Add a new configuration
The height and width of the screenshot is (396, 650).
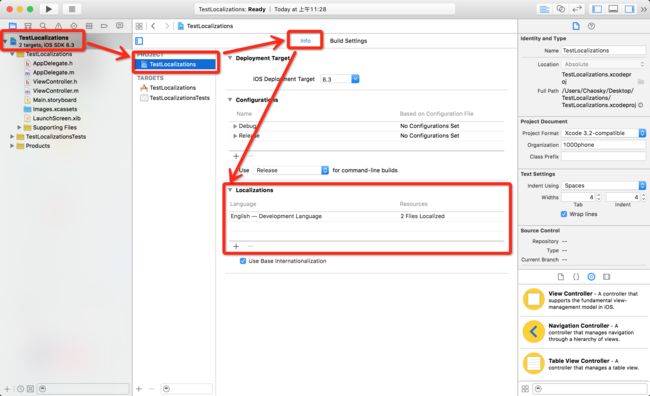(236, 156)
